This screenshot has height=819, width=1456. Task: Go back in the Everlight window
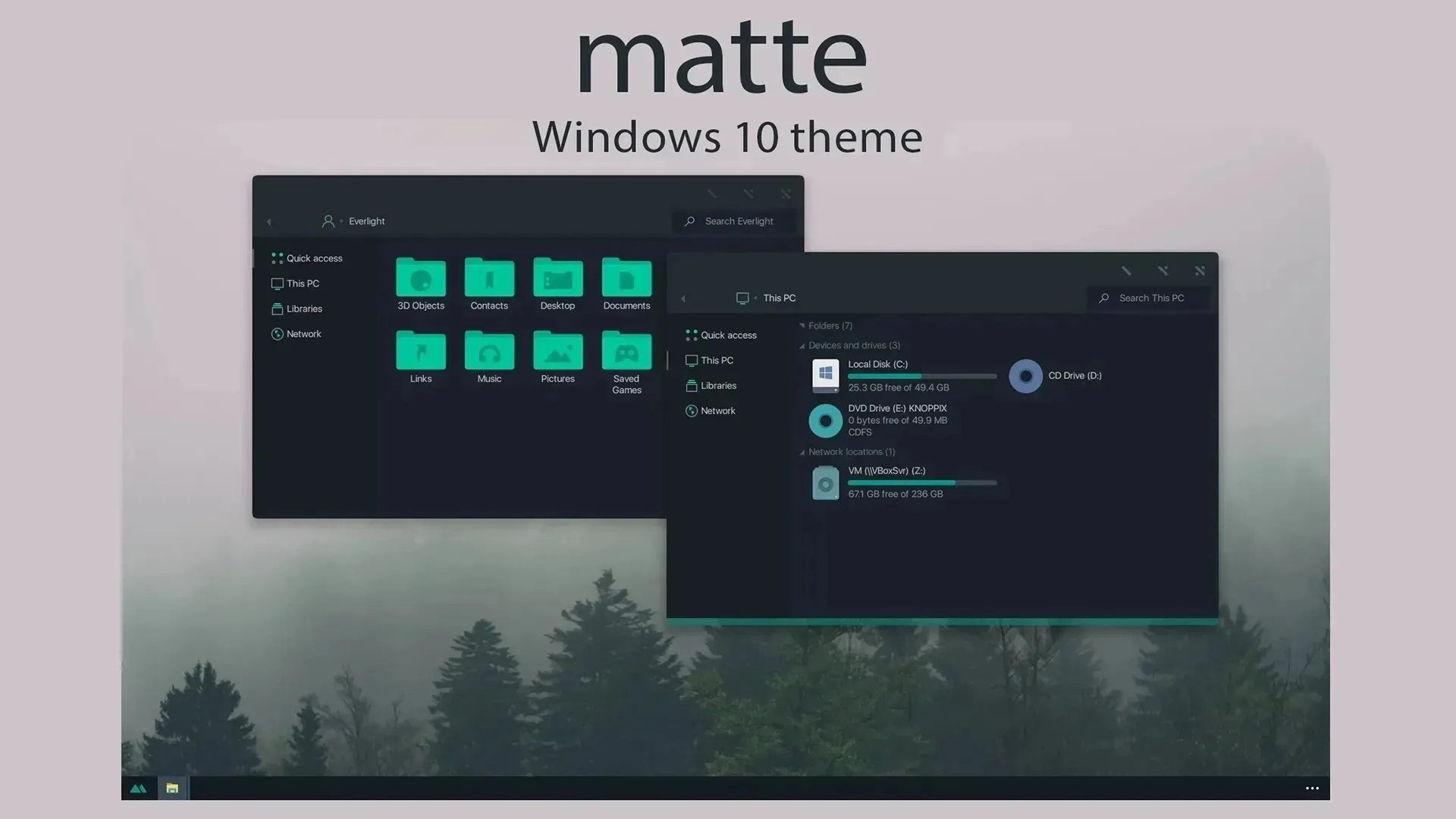click(x=269, y=221)
